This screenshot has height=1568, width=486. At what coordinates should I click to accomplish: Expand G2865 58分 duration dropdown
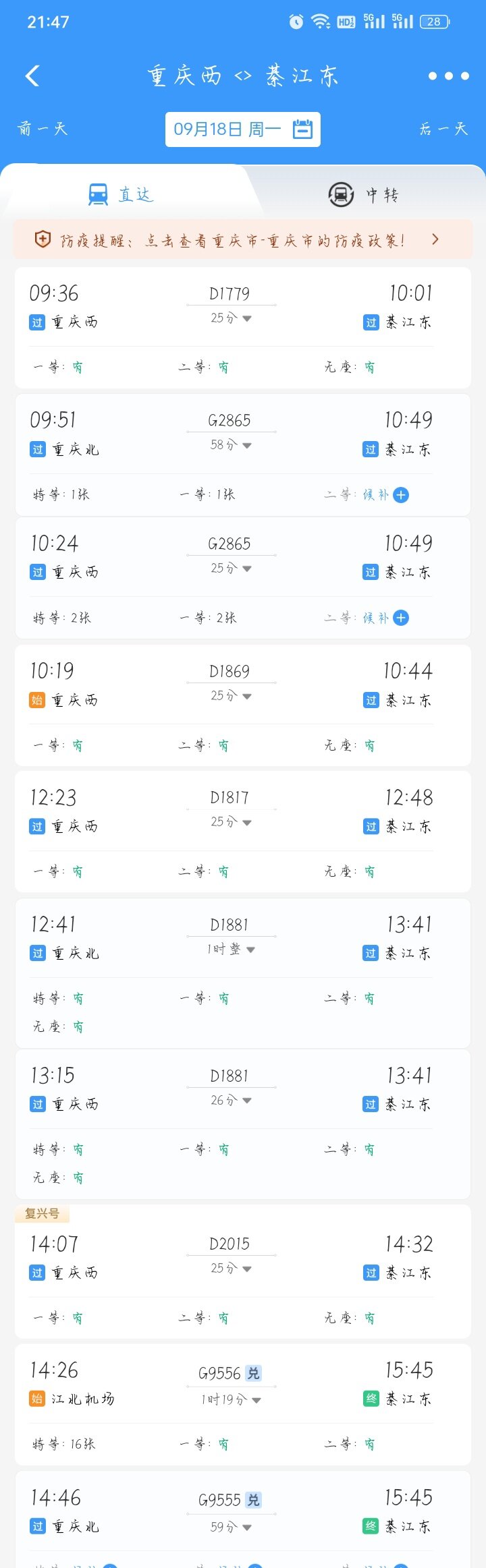[231, 444]
